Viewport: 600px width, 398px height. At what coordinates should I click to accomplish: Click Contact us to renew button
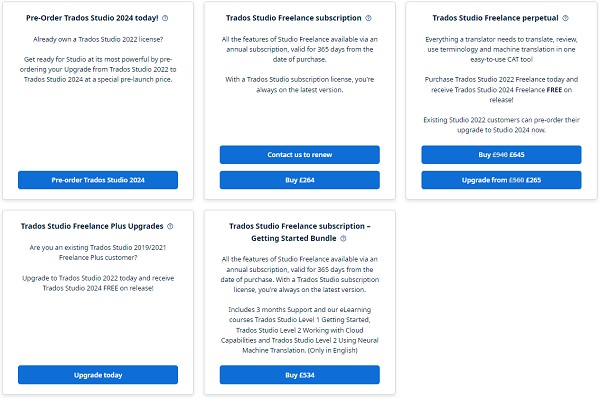(x=300, y=155)
